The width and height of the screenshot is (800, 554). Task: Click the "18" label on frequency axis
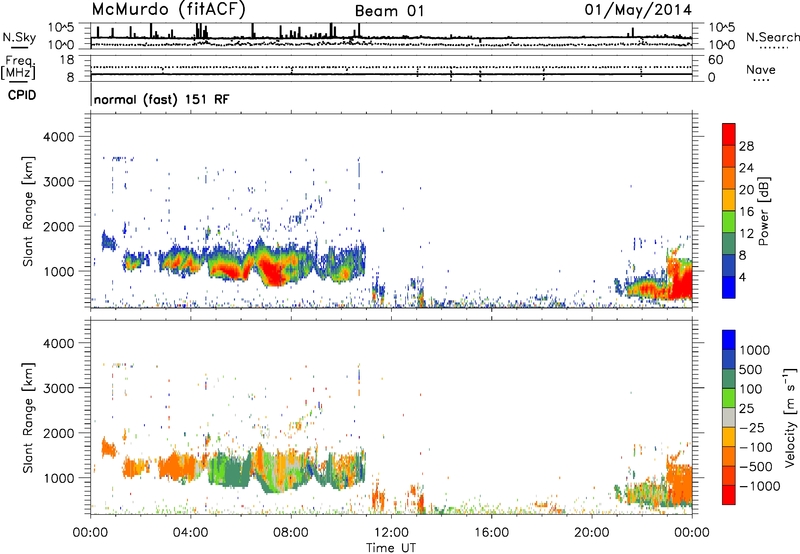tap(67, 60)
